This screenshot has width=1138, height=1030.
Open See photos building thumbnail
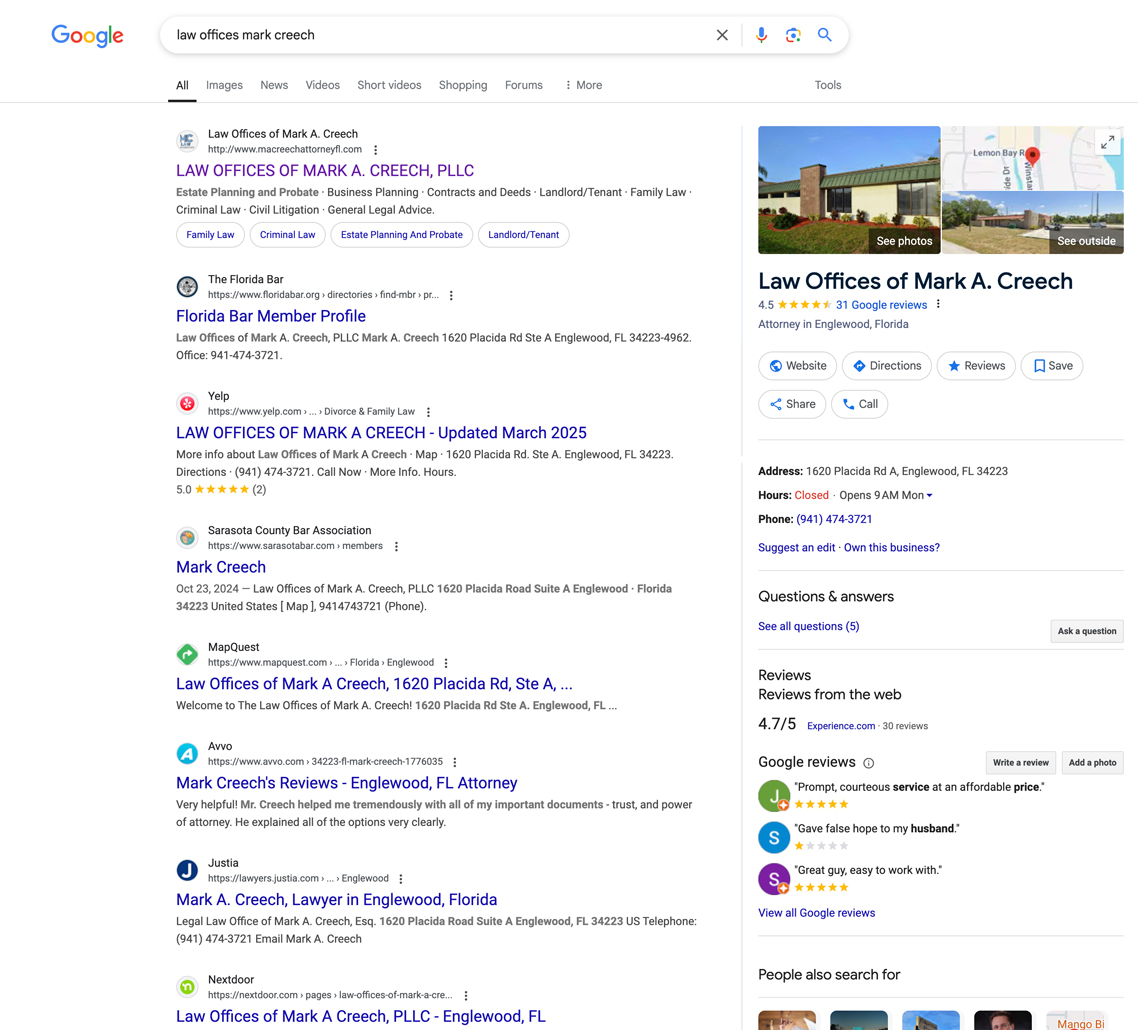click(849, 190)
